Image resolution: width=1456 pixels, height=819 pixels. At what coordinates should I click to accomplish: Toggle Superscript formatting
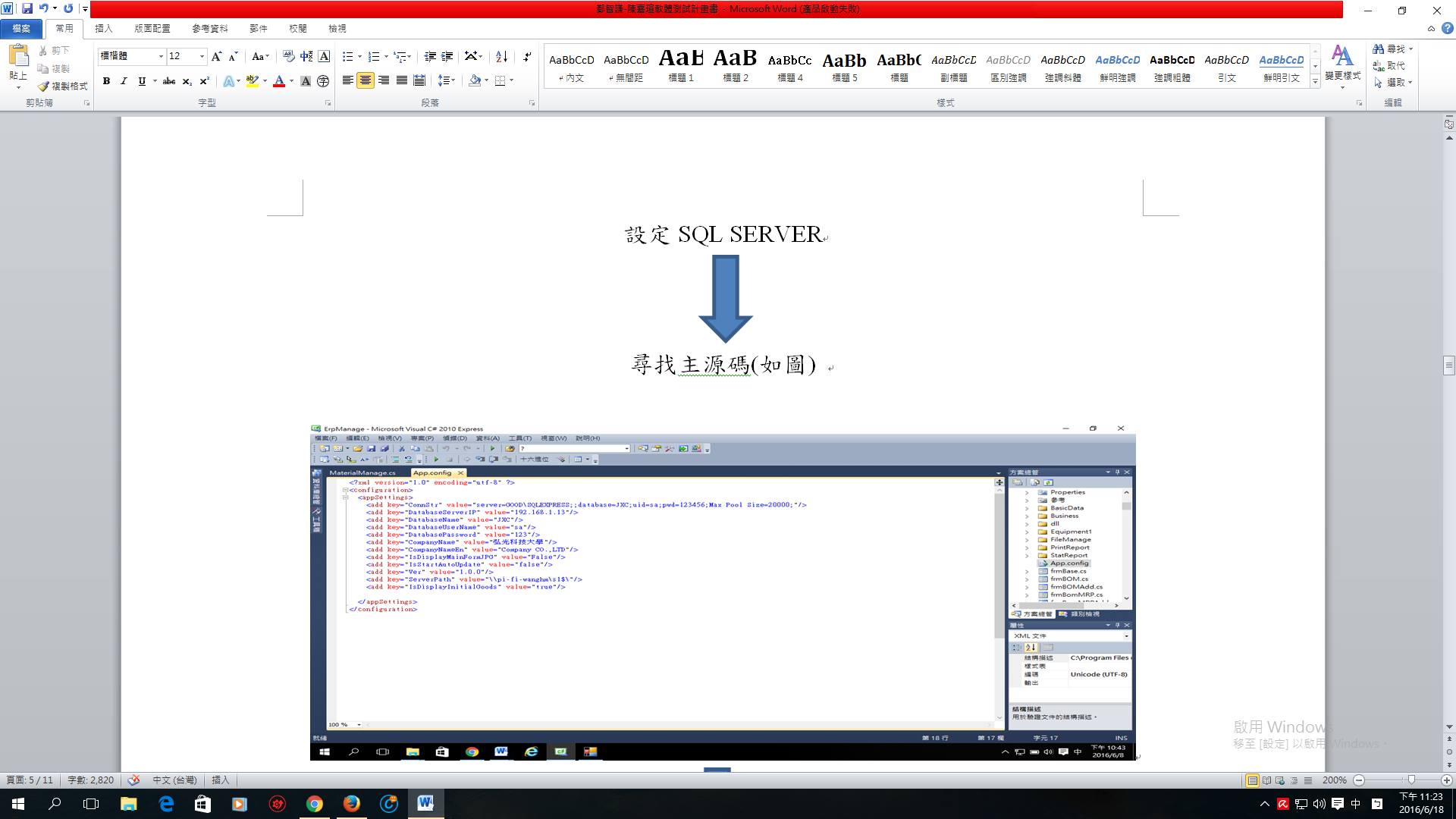204,81
